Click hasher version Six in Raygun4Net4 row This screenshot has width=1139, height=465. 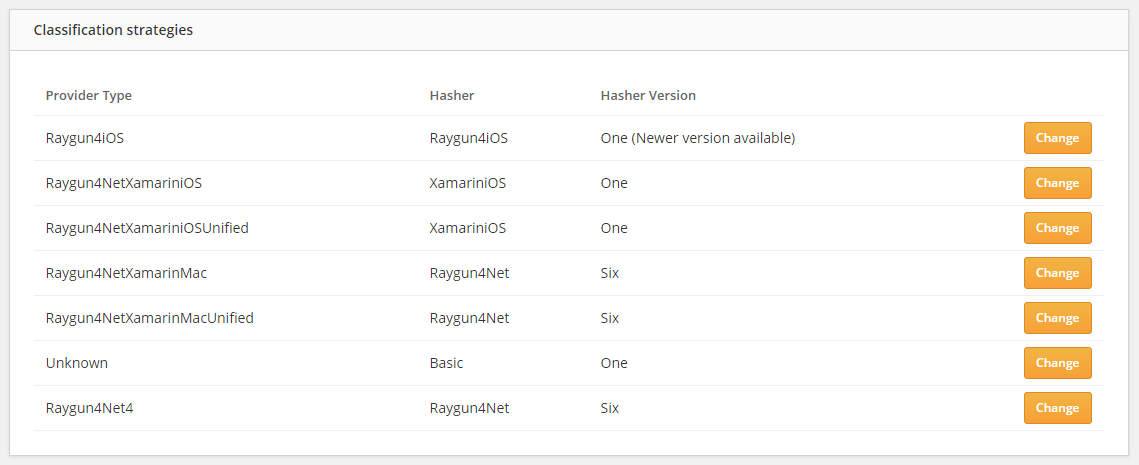tap(610, 408)
